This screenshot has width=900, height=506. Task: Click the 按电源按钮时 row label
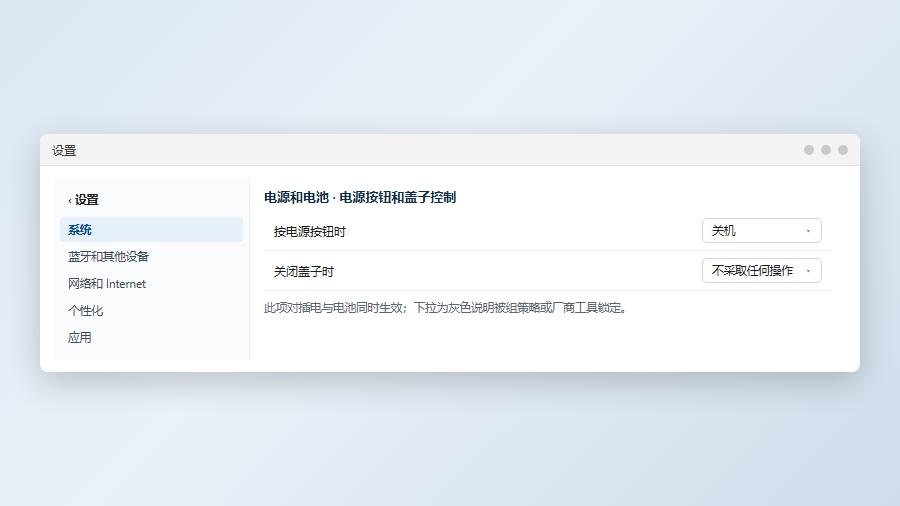309,232
